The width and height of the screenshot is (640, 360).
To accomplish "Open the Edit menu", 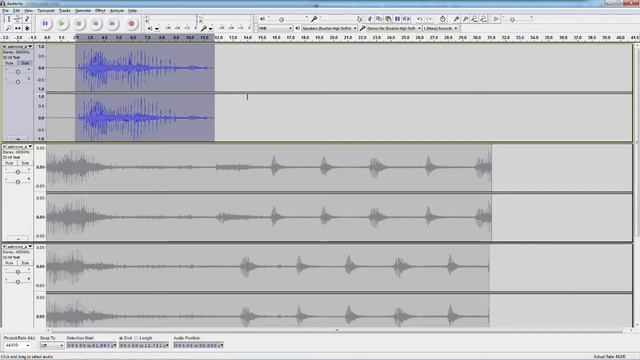I will click(x=16, y=11).
